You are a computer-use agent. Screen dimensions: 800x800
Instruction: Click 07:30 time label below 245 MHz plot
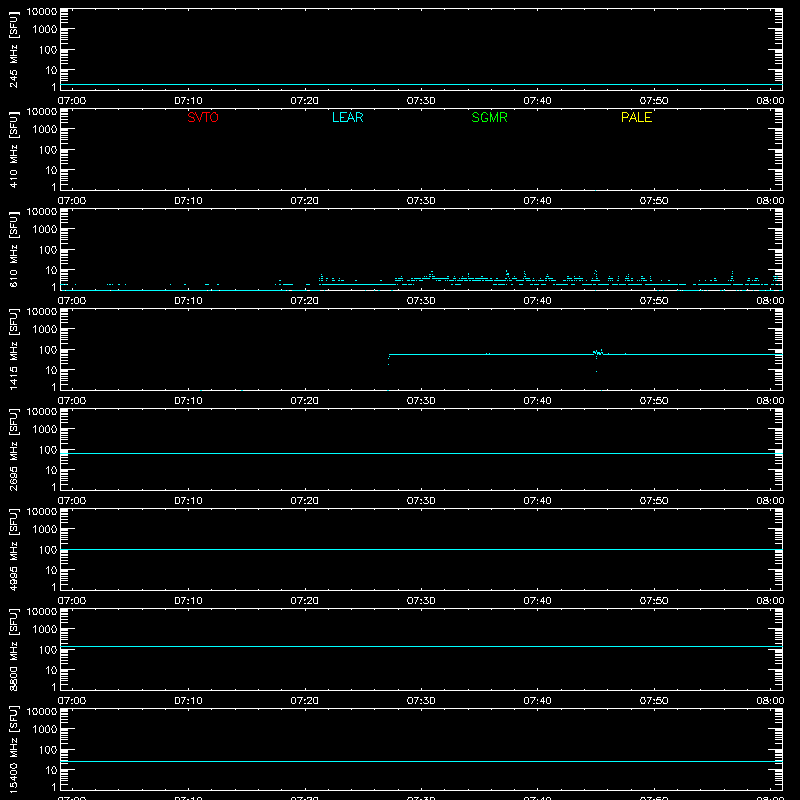tap(421, 101)
